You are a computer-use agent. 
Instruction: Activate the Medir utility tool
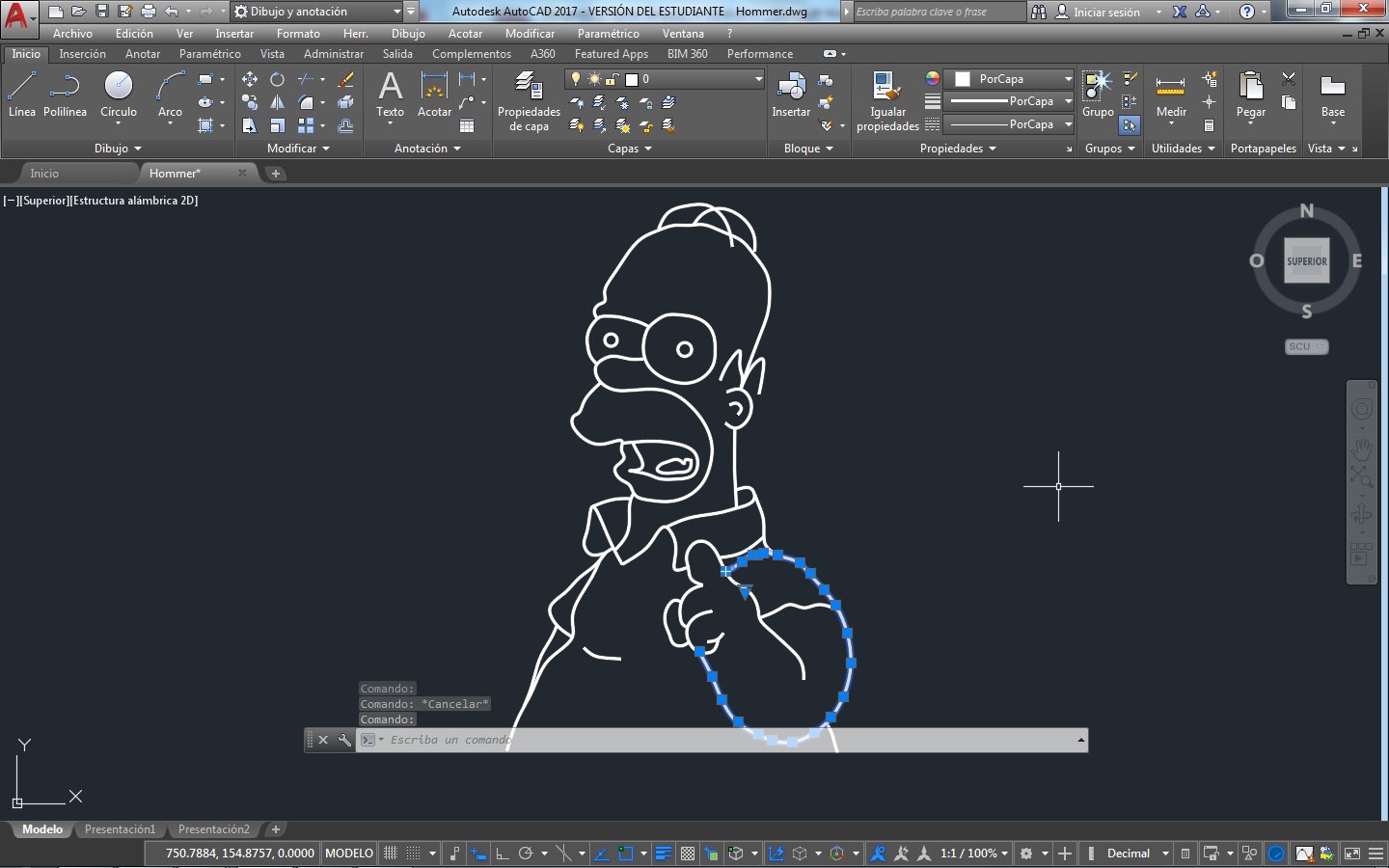[1171, 95]
